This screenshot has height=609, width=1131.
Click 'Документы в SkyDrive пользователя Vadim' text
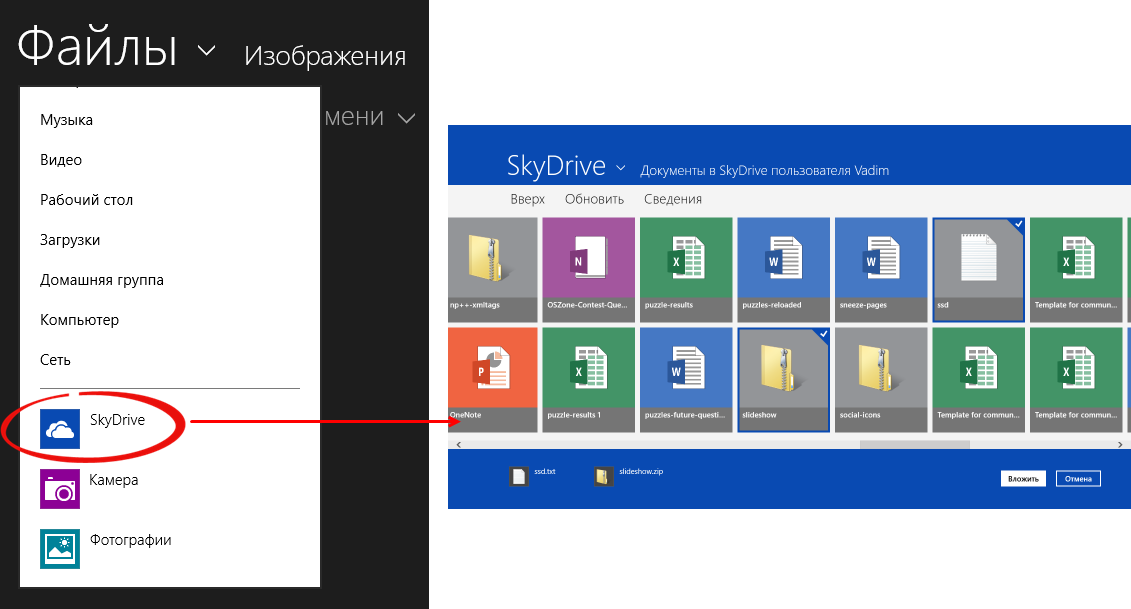point(765,170)
